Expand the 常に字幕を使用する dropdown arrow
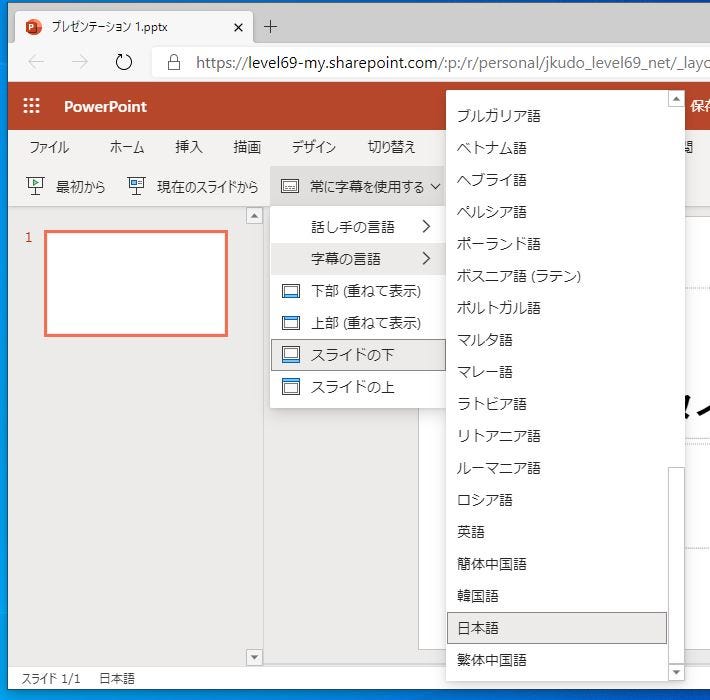The image size is (710, 700). pyautogui.click(x=435, y=187)
